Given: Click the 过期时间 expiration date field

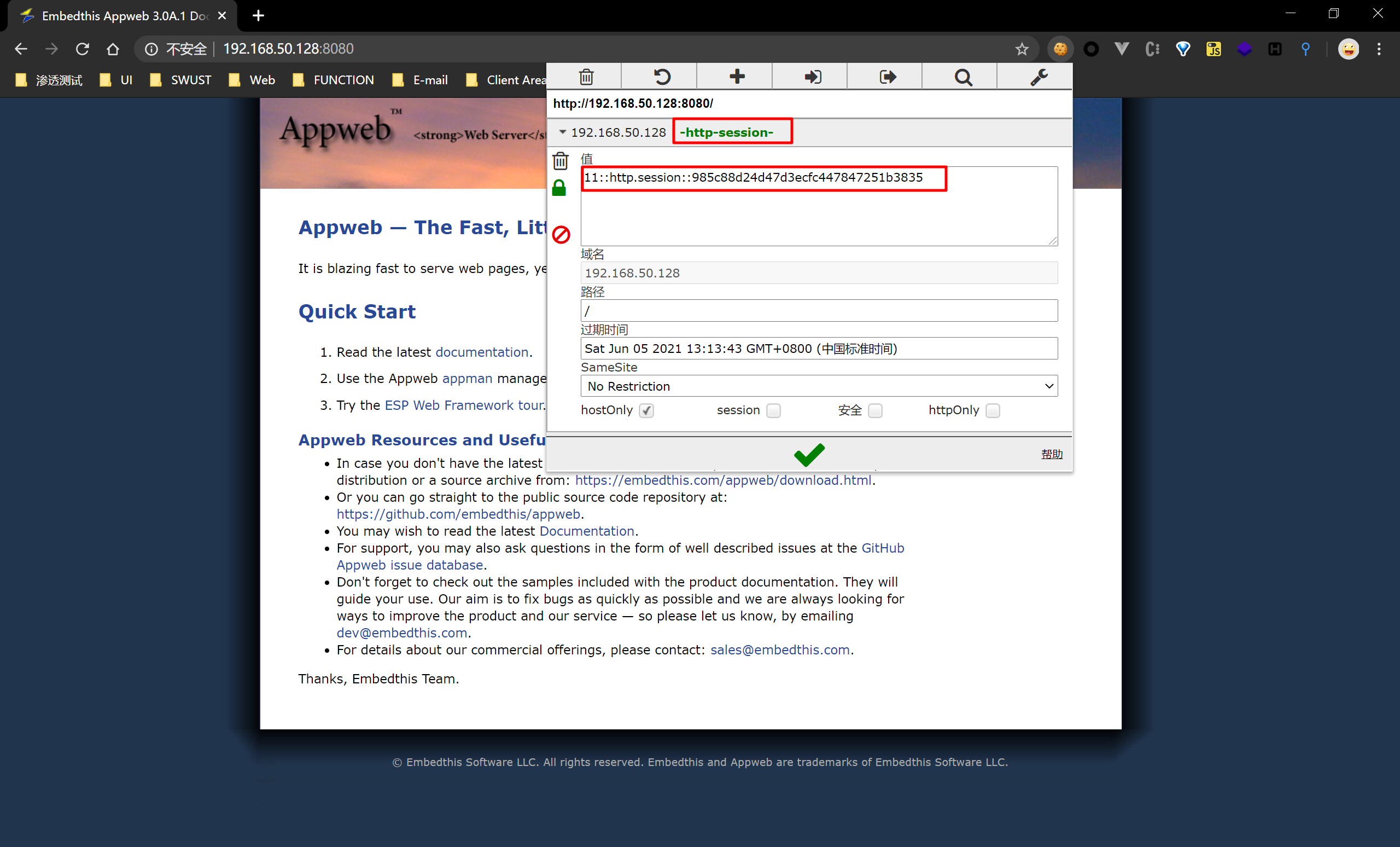Looking at the screenshot, I should coord(819,349).
